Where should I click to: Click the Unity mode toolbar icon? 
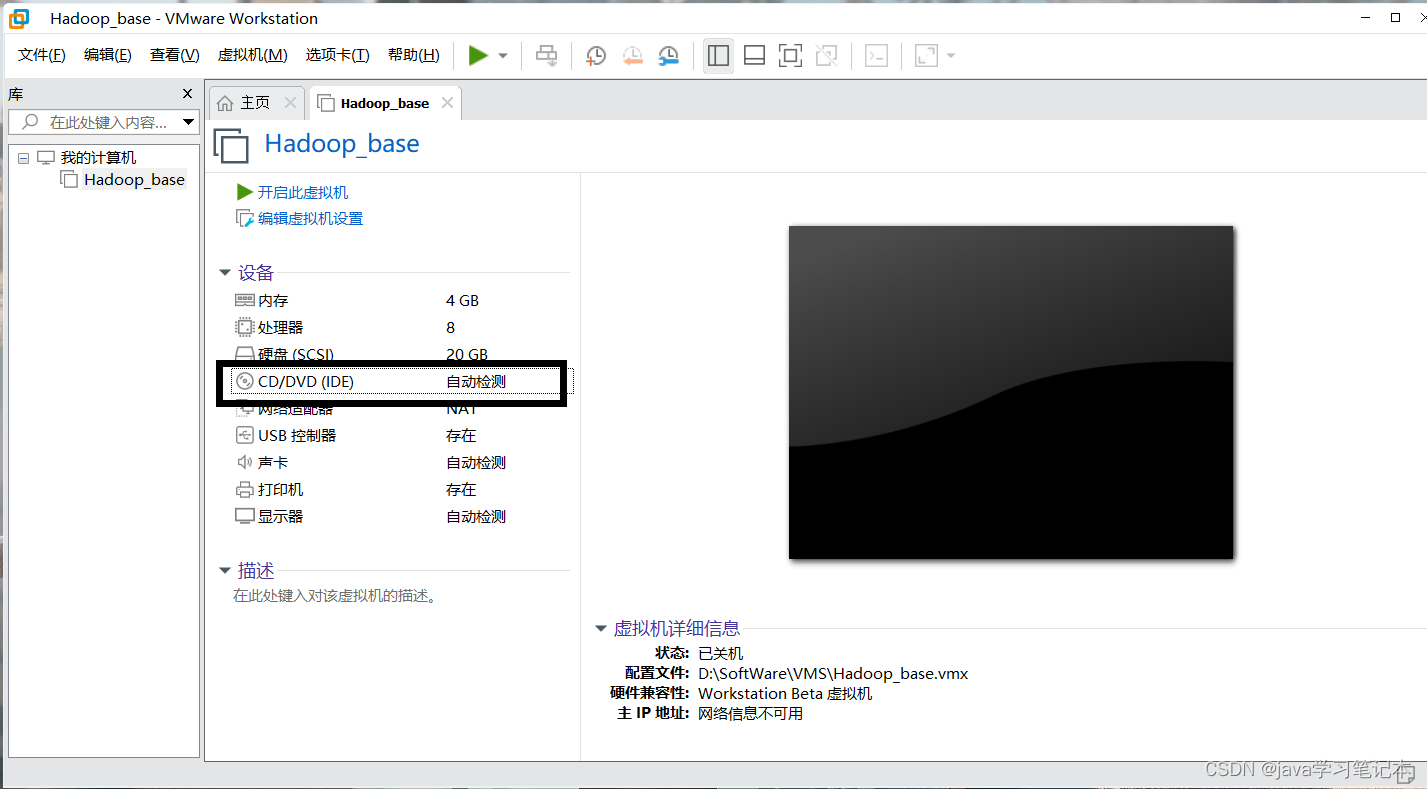[827, 56]
